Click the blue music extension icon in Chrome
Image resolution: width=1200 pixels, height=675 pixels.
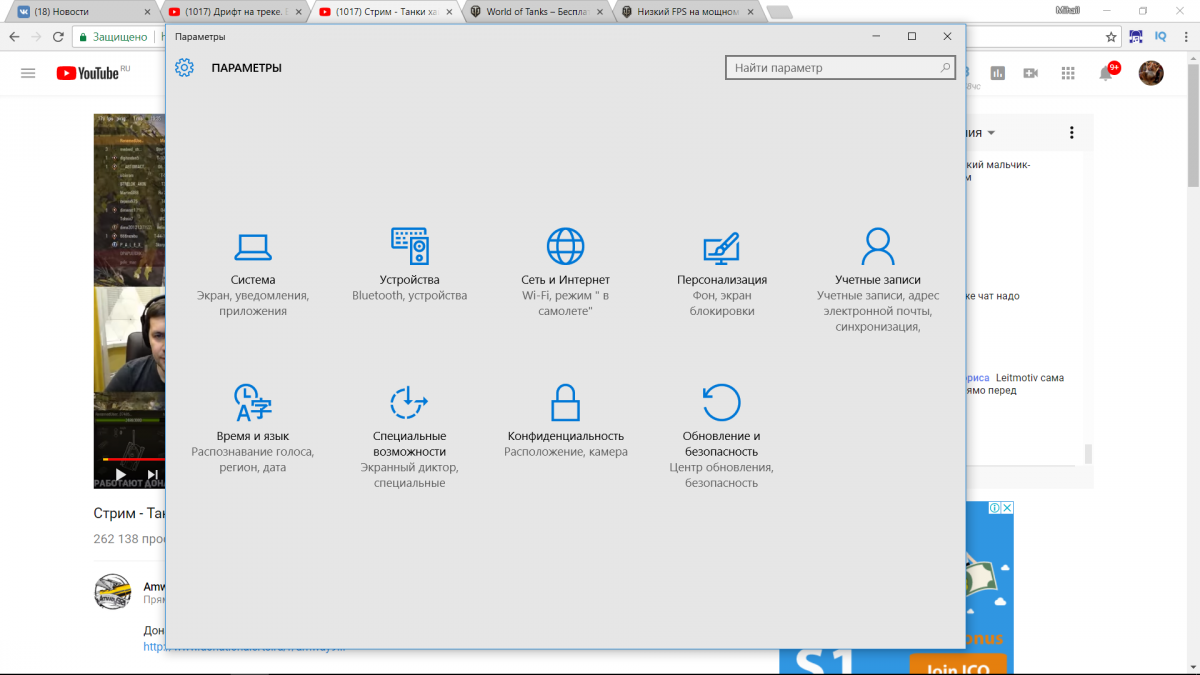point(1136,36)
